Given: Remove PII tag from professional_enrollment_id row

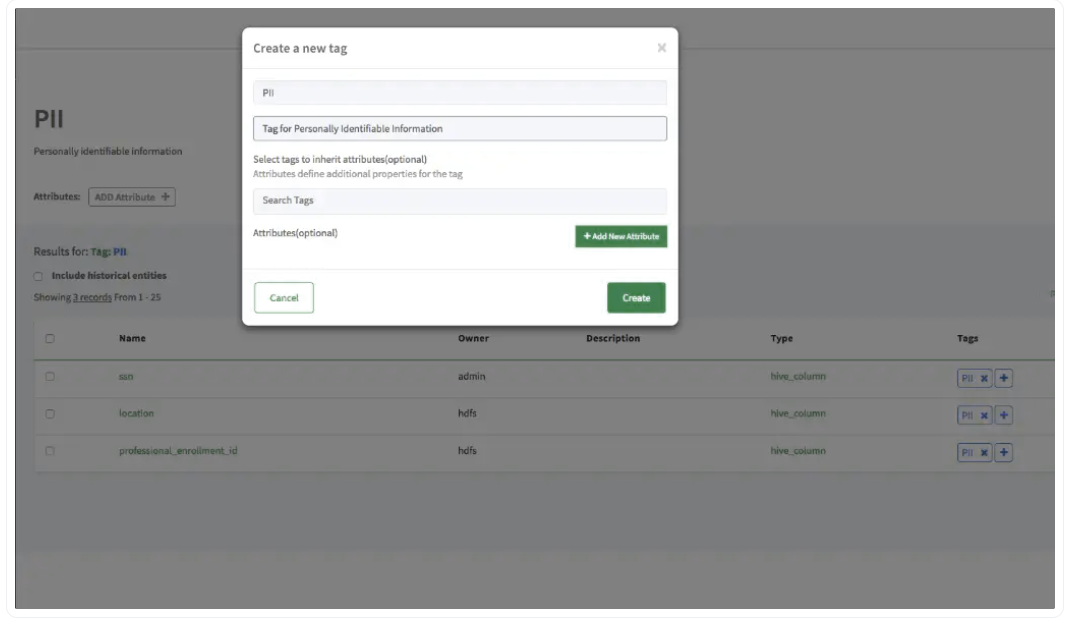Looking at the screenshot, I should pyautogui.click(x=984, y=452).
